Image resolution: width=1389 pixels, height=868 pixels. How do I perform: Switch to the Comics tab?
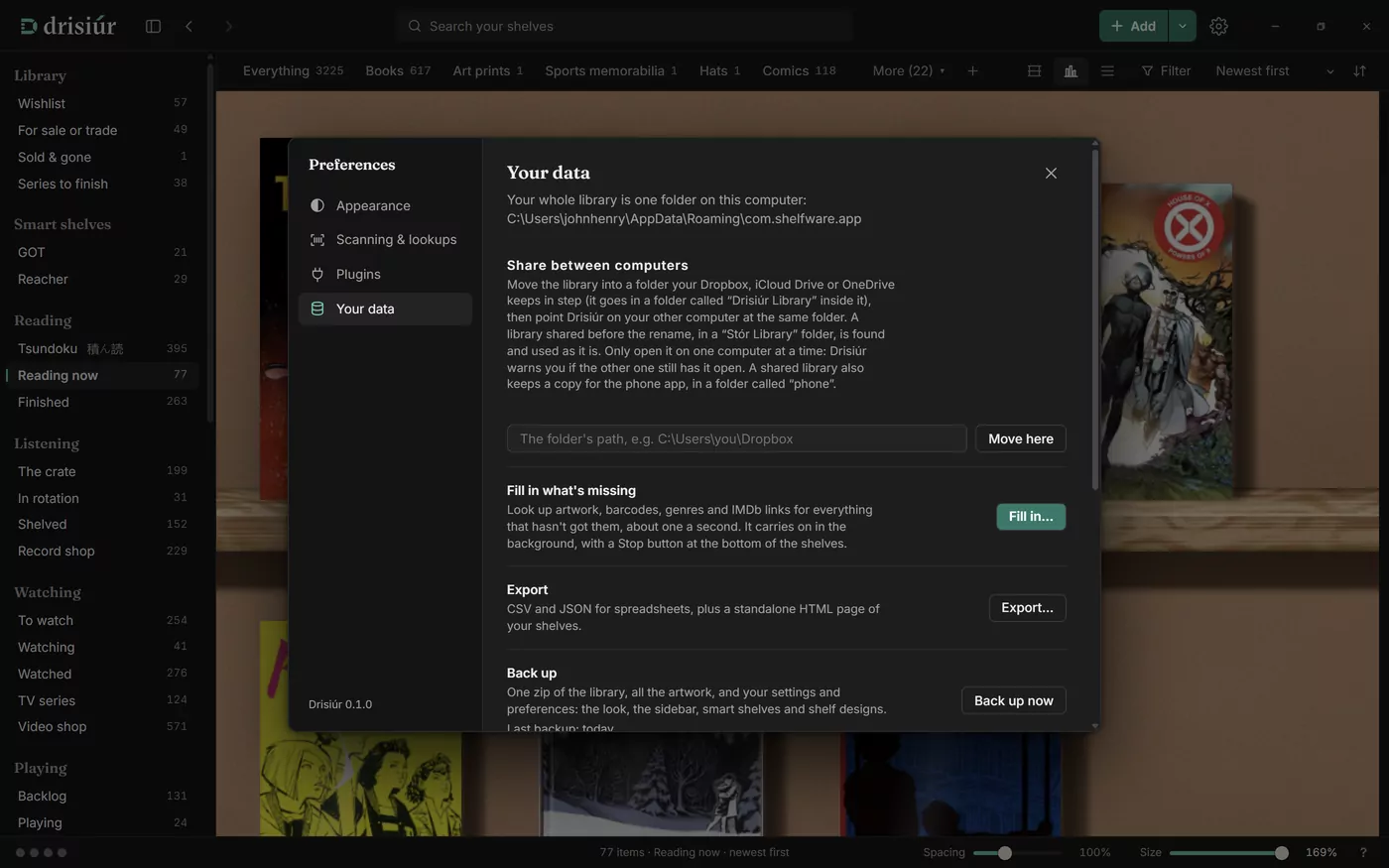point(799,70)
